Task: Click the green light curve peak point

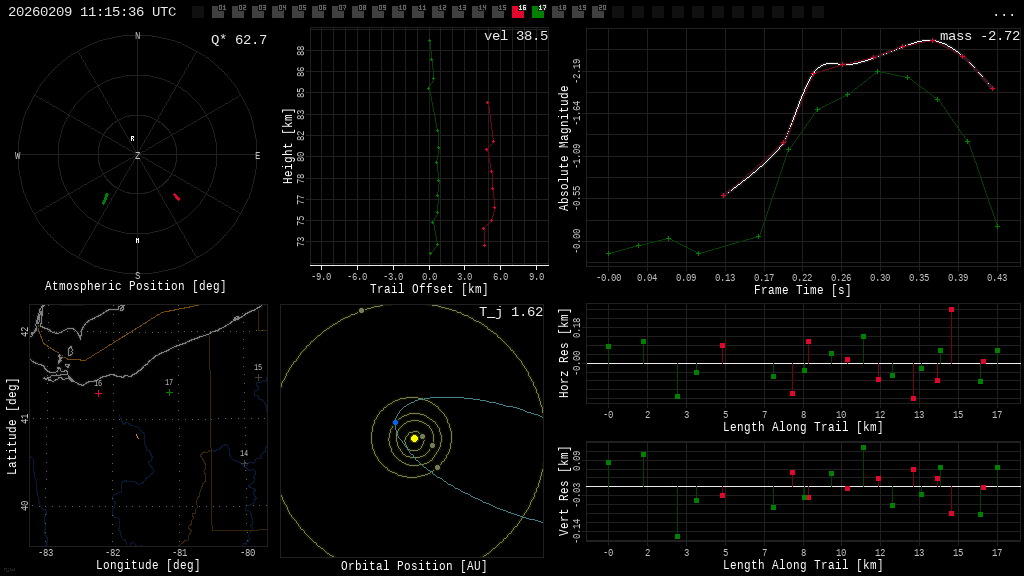Action: (x=878, y=72)
